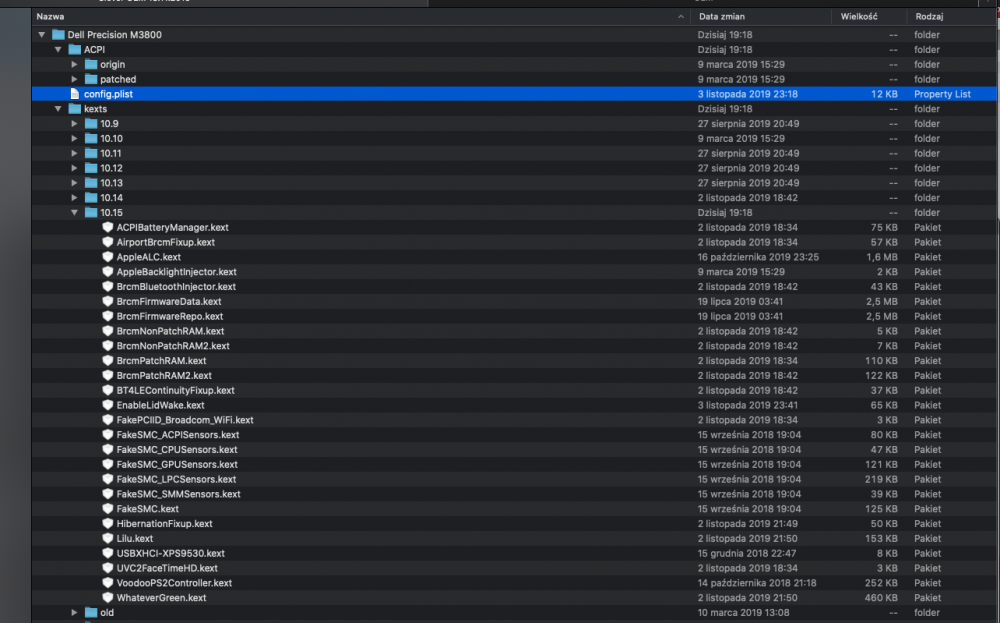Click the FakeSMC_CPUSensors.kext icon
This screenshot has height=623, width=1000.
[108, 450]
